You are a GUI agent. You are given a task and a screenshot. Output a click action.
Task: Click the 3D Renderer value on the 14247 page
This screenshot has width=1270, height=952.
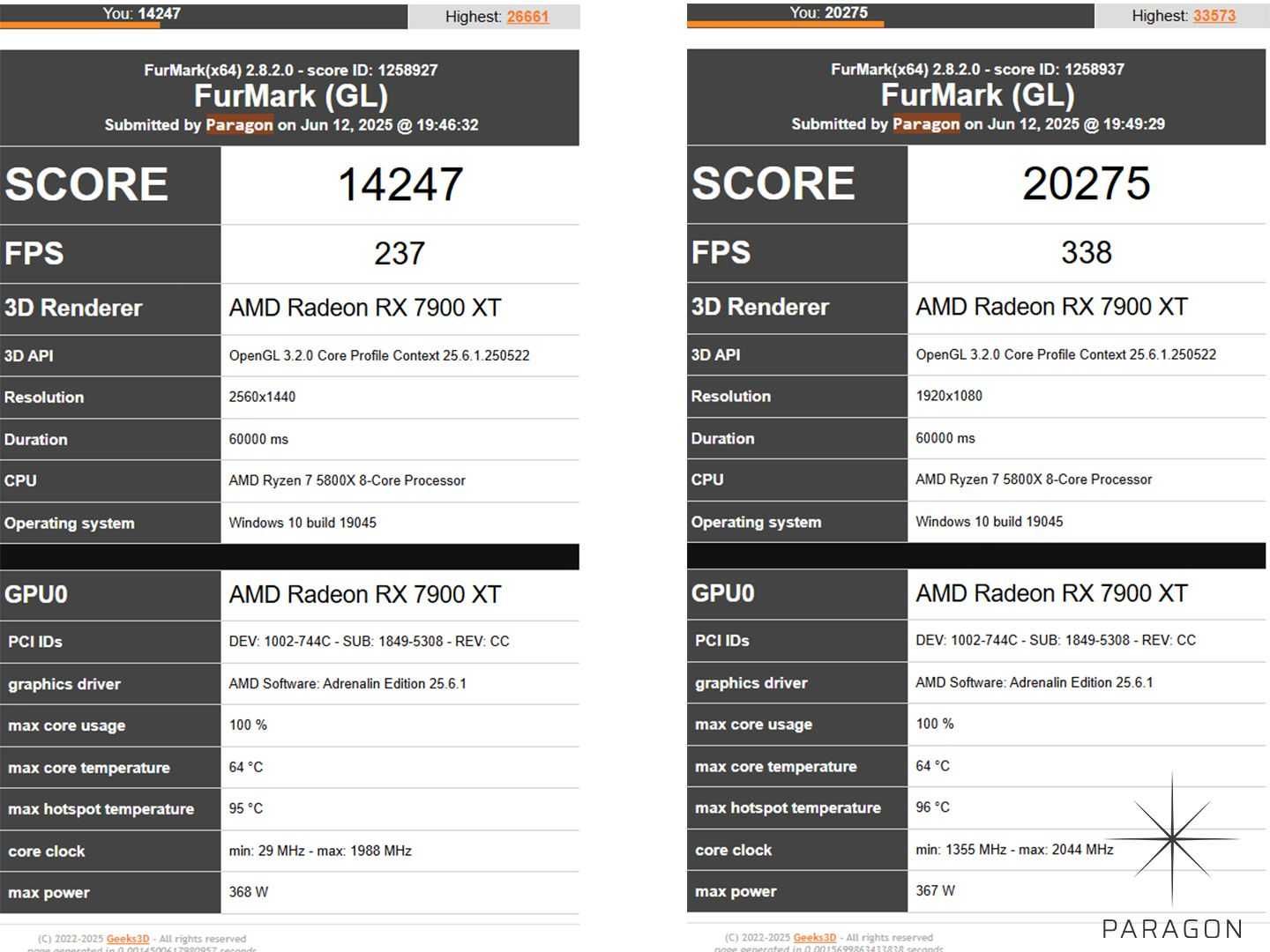(365, 308)
